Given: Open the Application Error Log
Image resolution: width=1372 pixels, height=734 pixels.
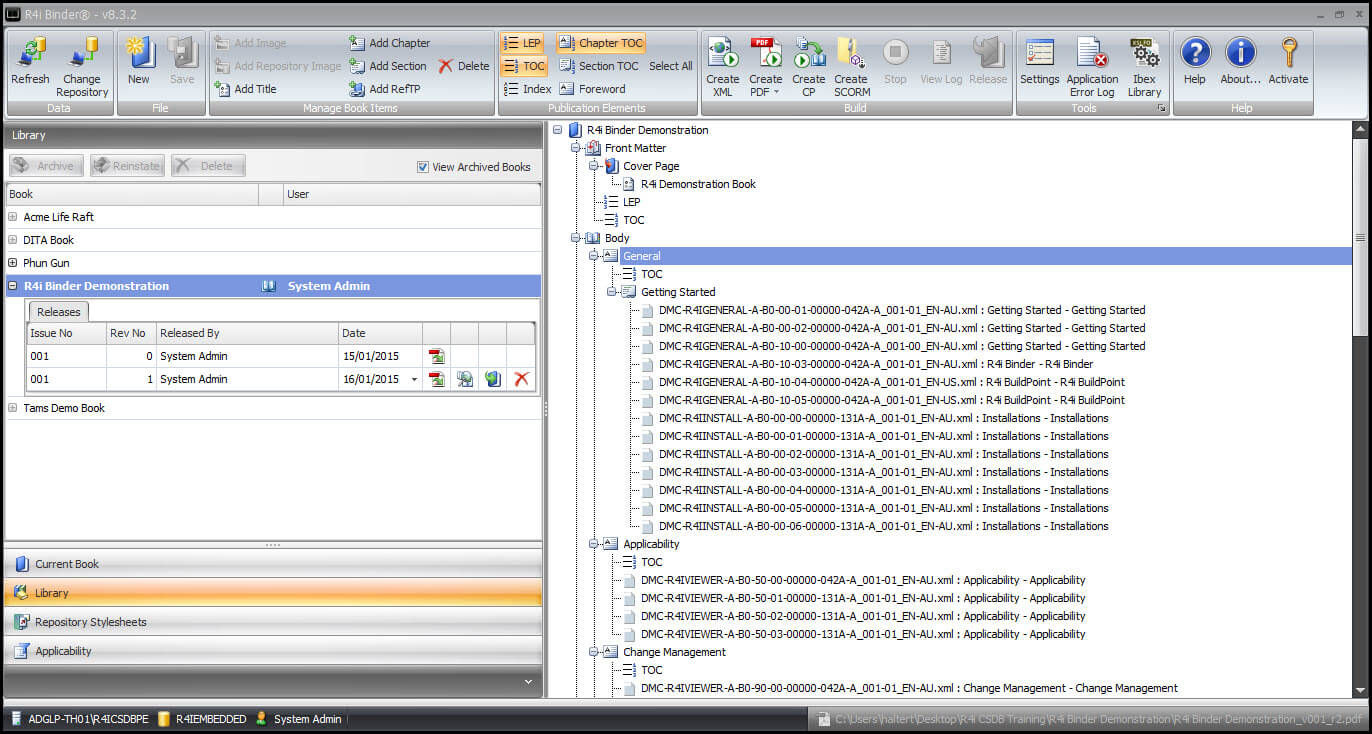Looking at the screenshot, I should (1092, 67).
